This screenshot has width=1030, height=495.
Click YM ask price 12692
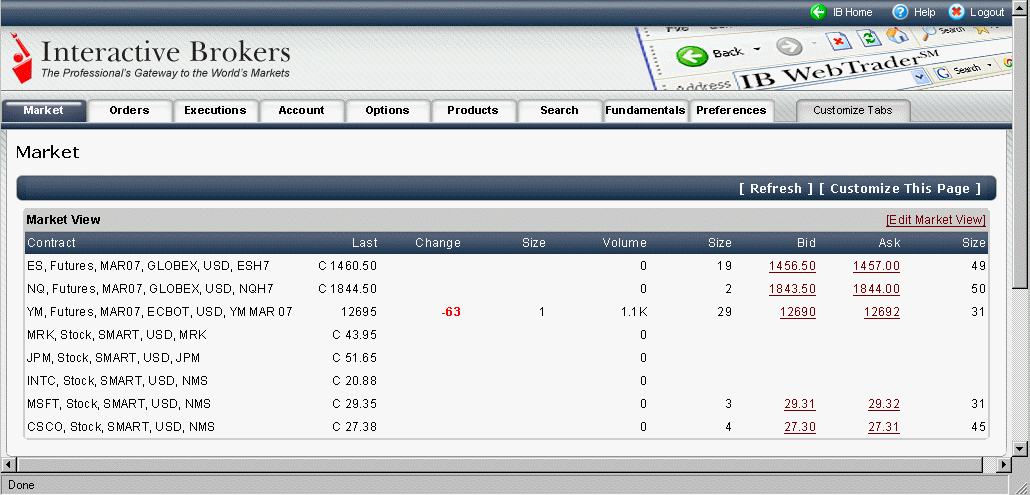point(882,312)
